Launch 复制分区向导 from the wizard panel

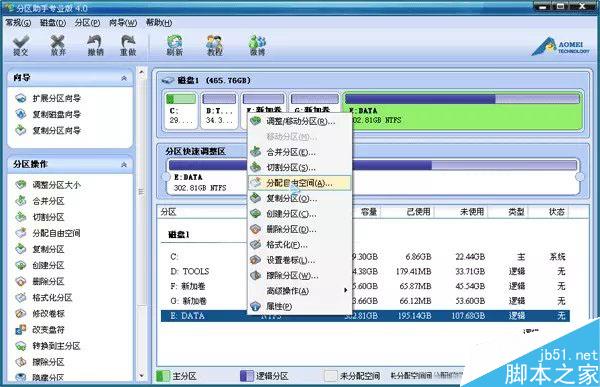(x=48, y=131)
